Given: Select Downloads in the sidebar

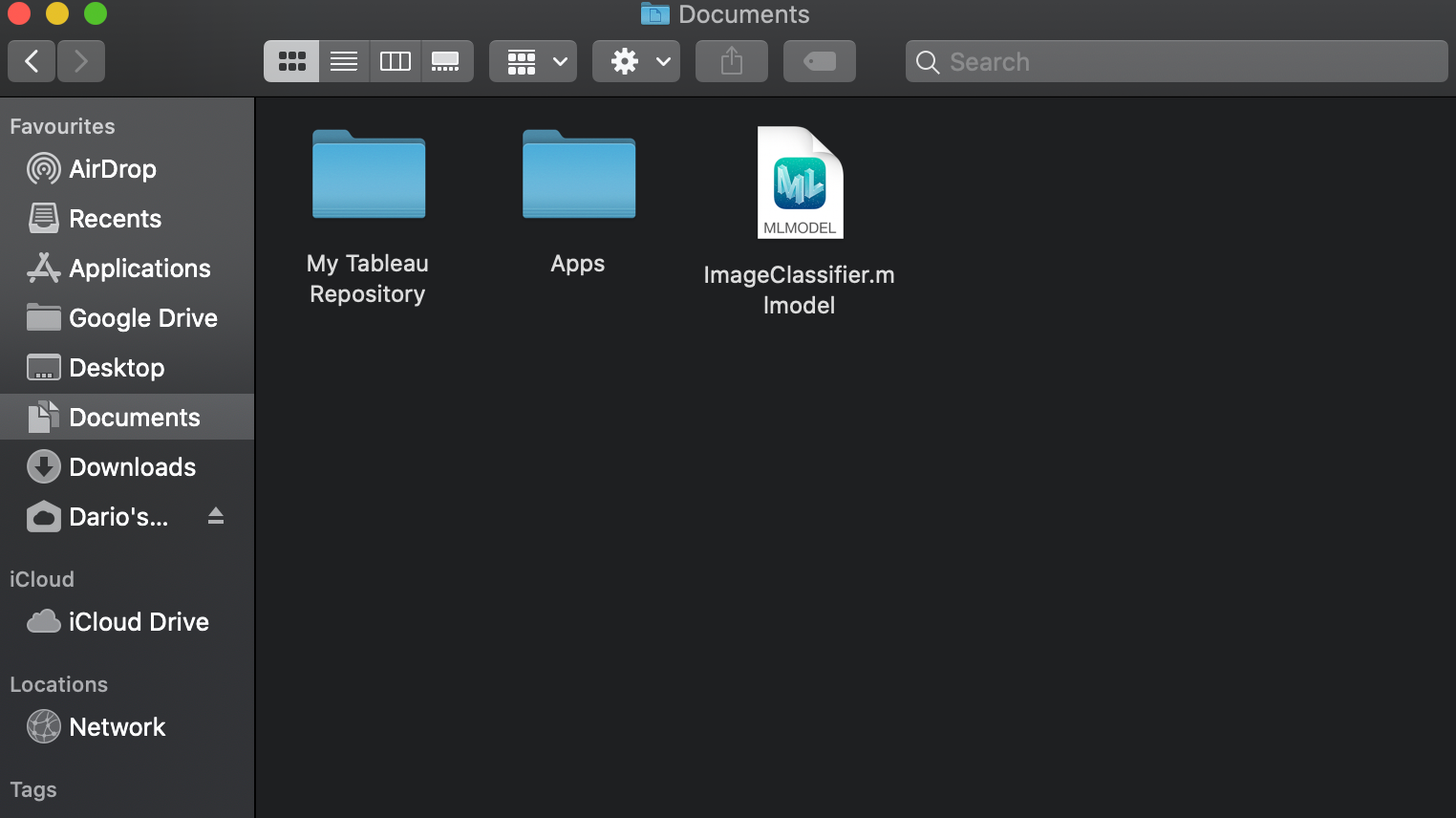Looking at the screenshot, I should [127, 467].
